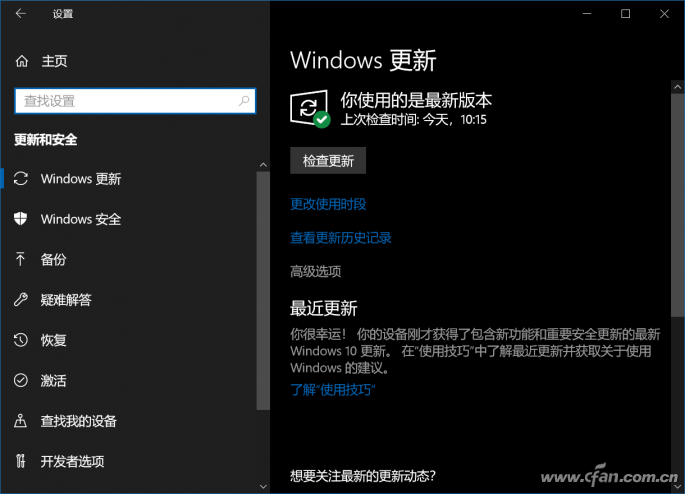Click the main pane scrollbar thumb

pos(678,205)
